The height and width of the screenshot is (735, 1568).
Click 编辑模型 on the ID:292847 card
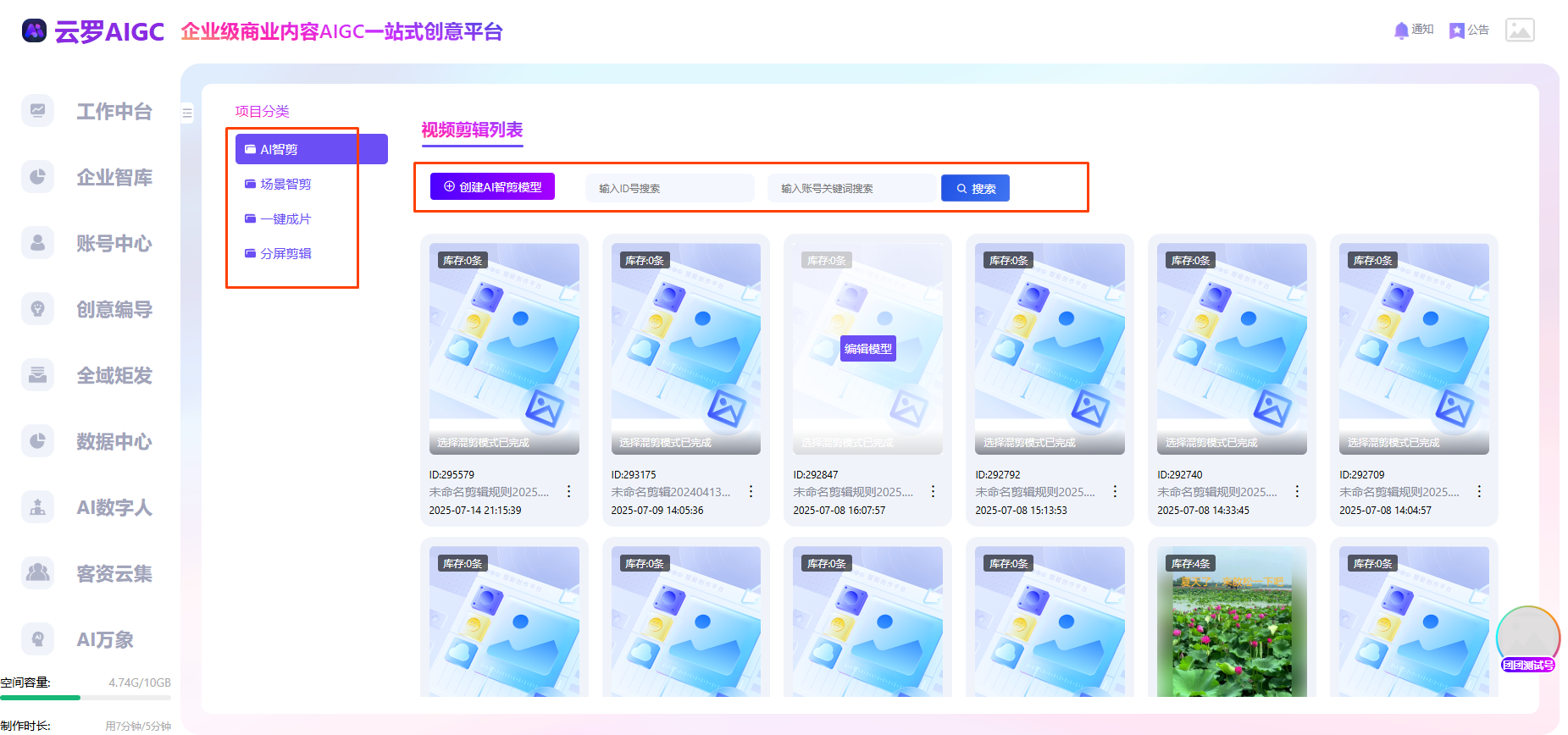867,349
